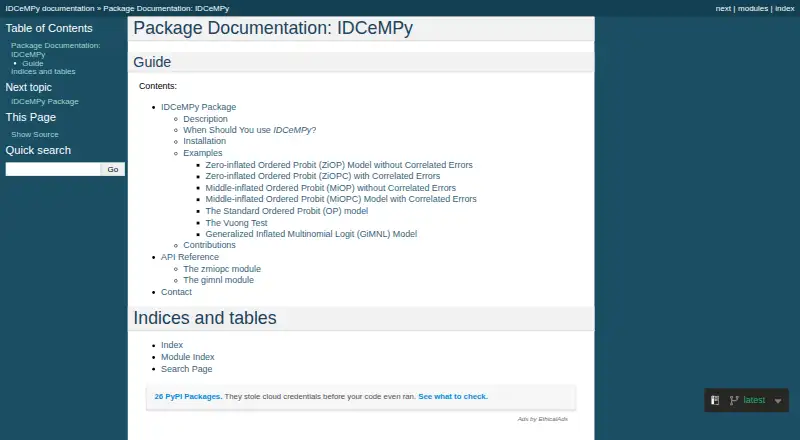Click the Package Documentation: IDCeMPy page title
The width and height of the screenshot is (800, 440).
[x=273, y=28]
